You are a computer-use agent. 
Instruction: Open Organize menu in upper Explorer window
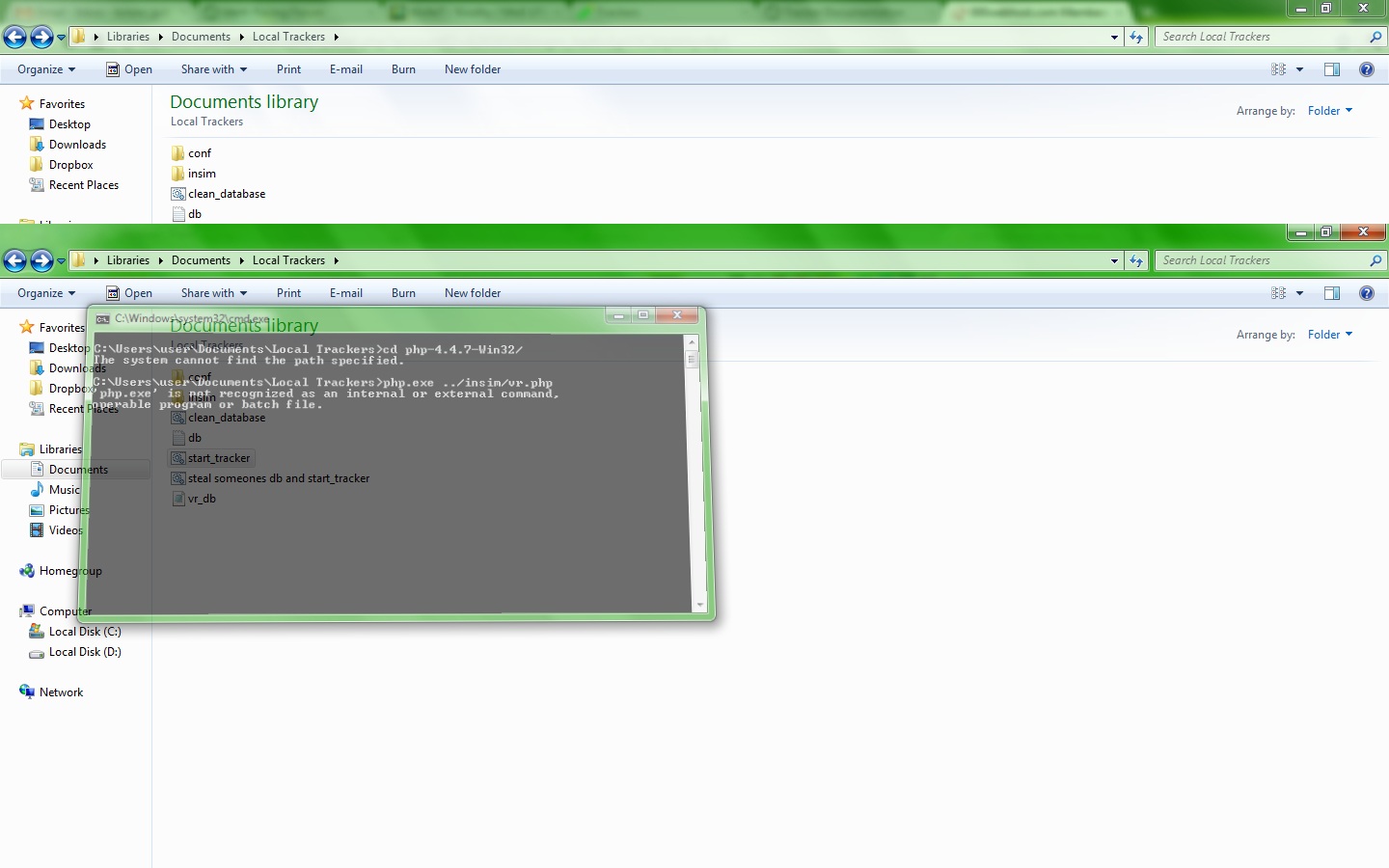tap(46, 69)
